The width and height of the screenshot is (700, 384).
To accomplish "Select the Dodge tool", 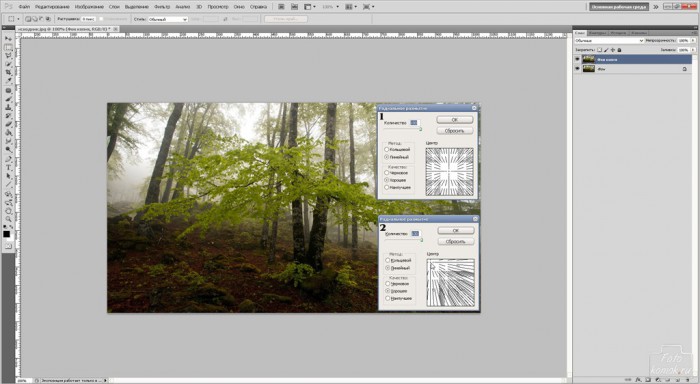I will point(9,150).
